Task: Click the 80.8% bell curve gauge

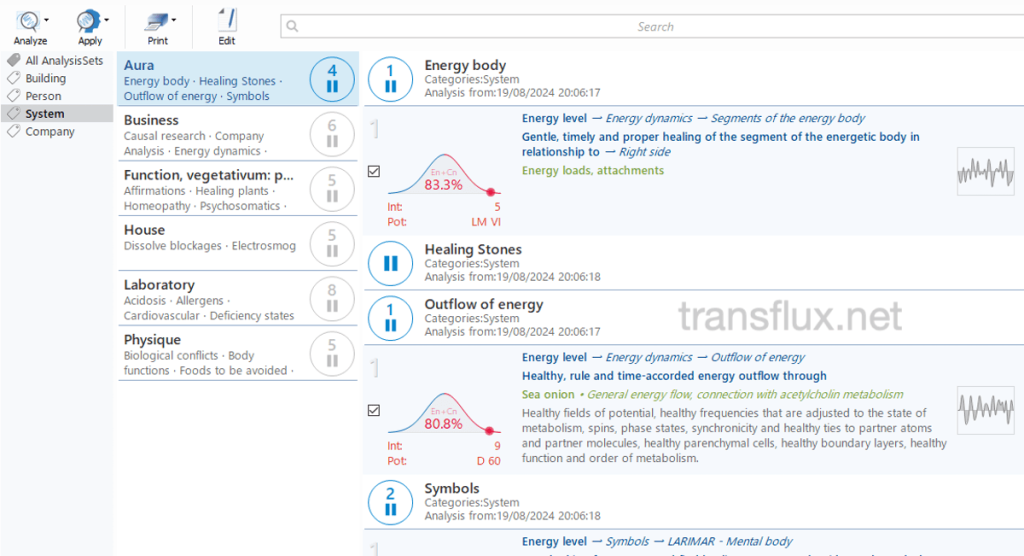Action: click(x=443, y=415)
